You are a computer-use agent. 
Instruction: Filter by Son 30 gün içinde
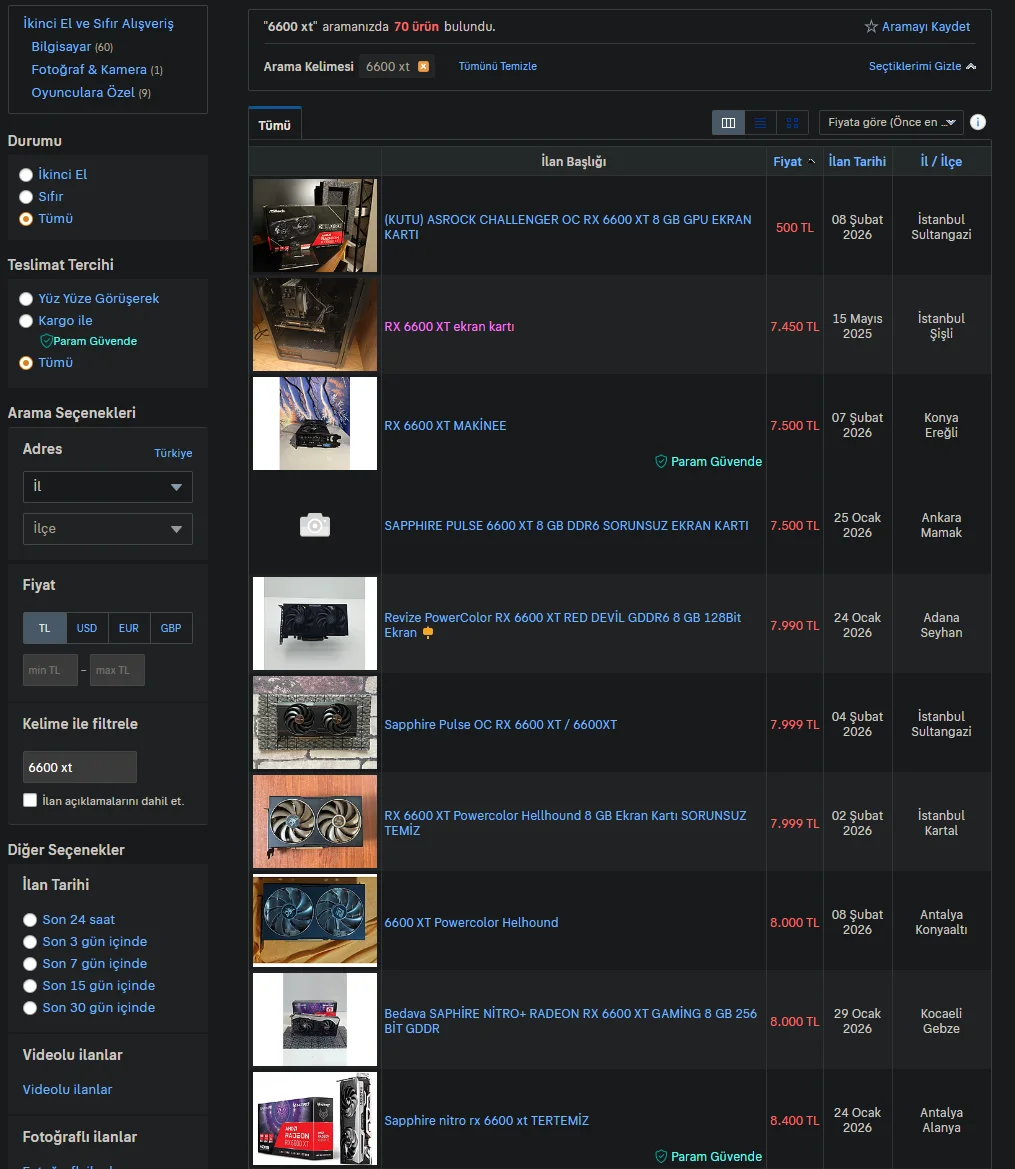[30, 1008]
